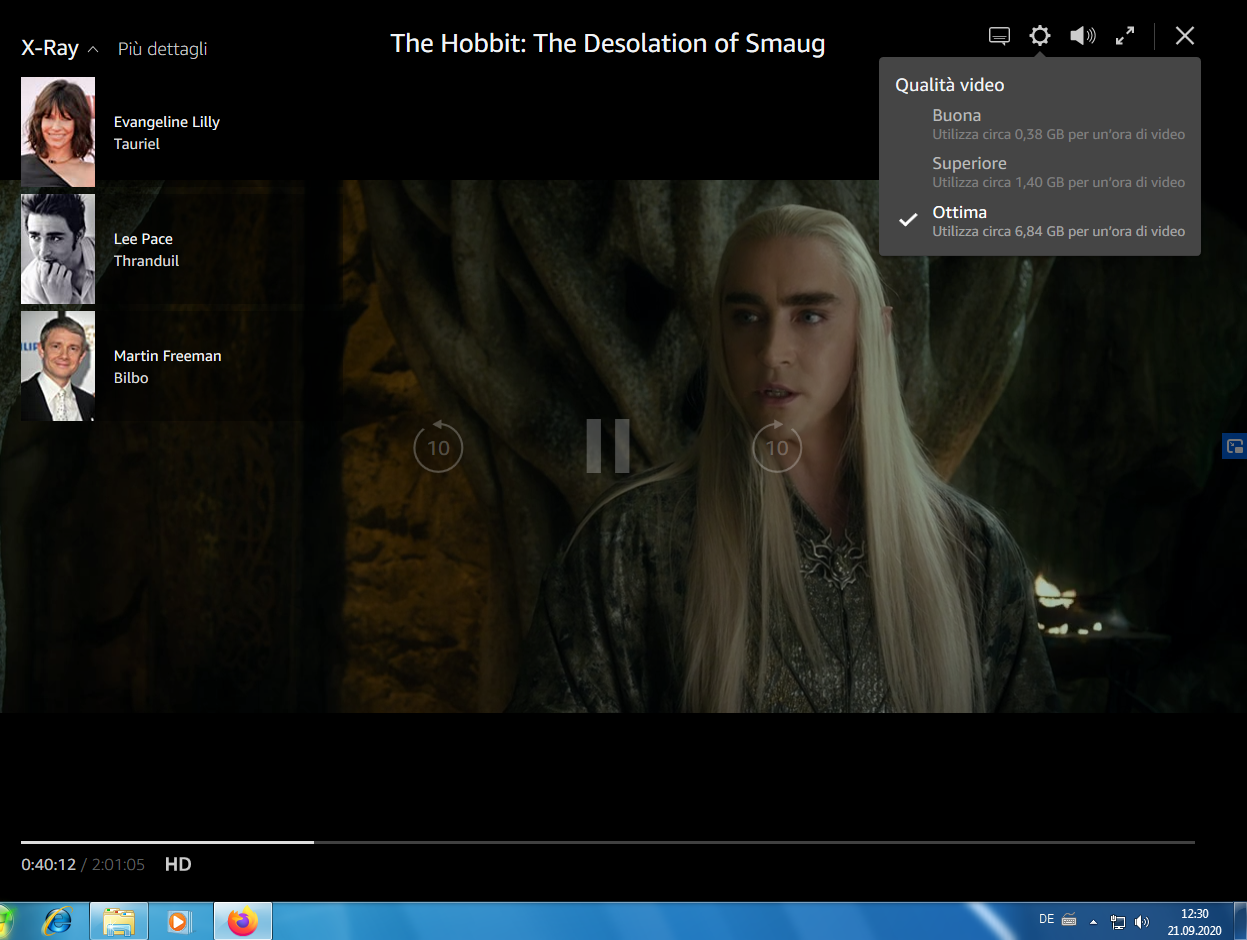This screenshot has width=1247, height=940.
Task: Click the Bilbo character label
Action: 131,378
